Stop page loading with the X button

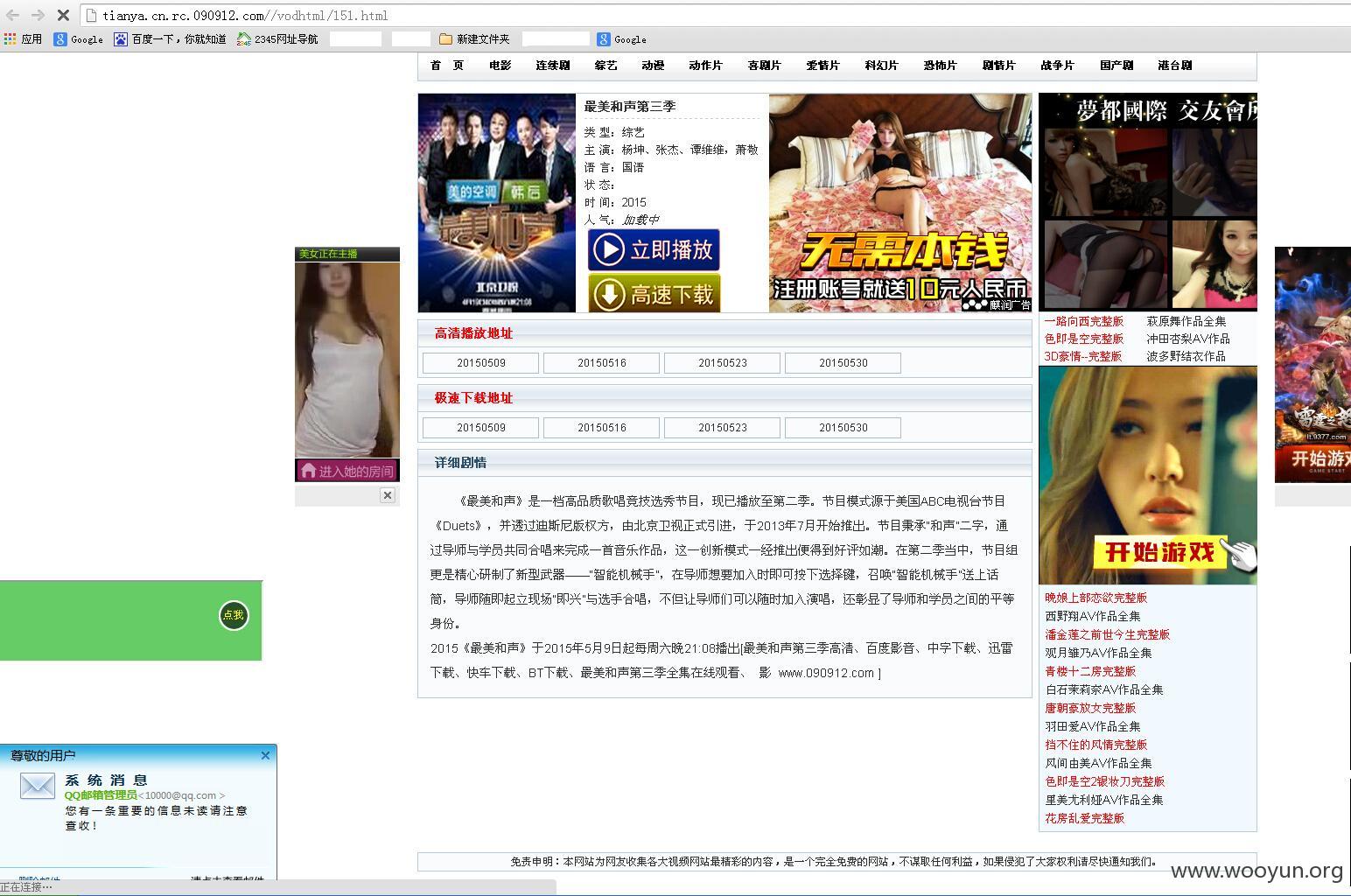(x=62, y=15)
